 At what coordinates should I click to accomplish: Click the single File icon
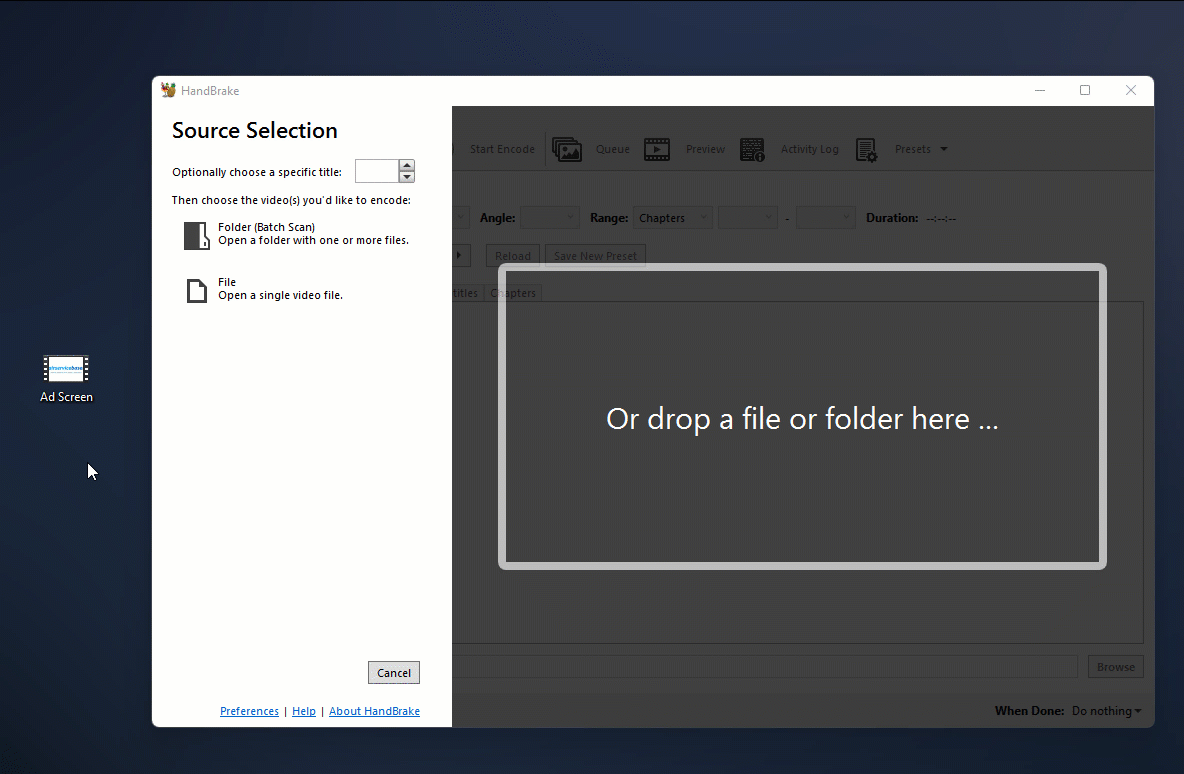196,290
